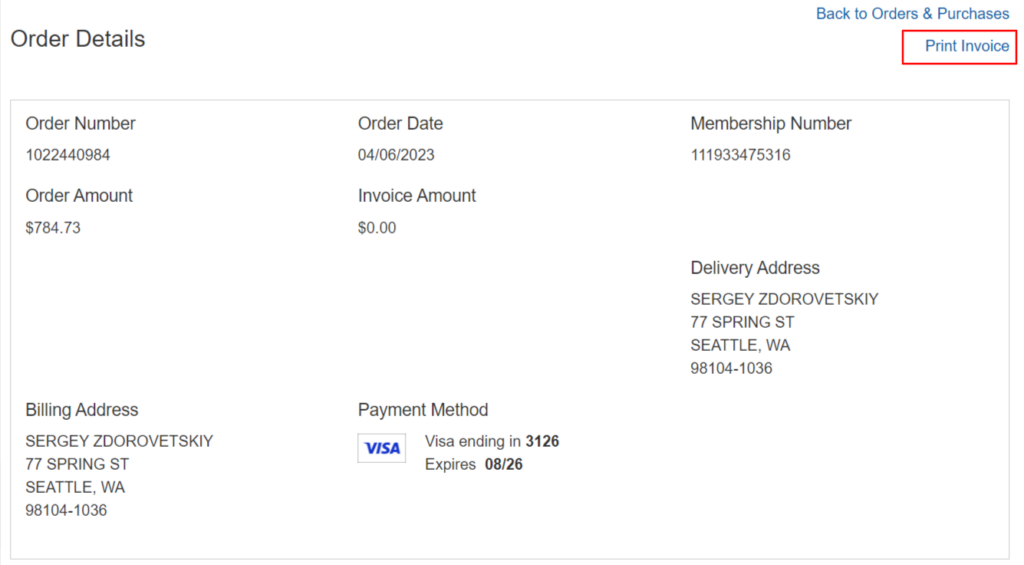The image size is (1024, 565).
Task: Go back to Orders & Purchases
Action: 912,14
